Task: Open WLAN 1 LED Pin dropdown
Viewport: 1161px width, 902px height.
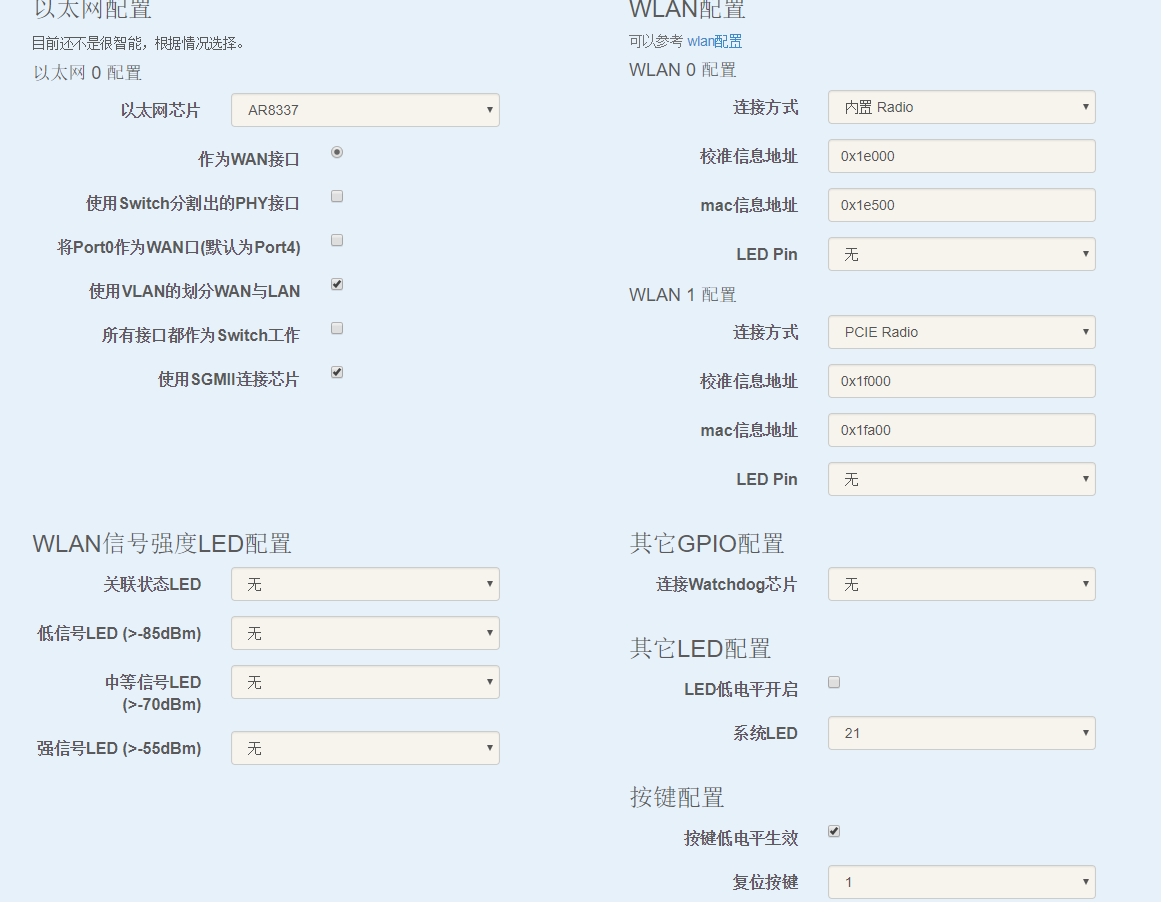Action: (961, 479)
